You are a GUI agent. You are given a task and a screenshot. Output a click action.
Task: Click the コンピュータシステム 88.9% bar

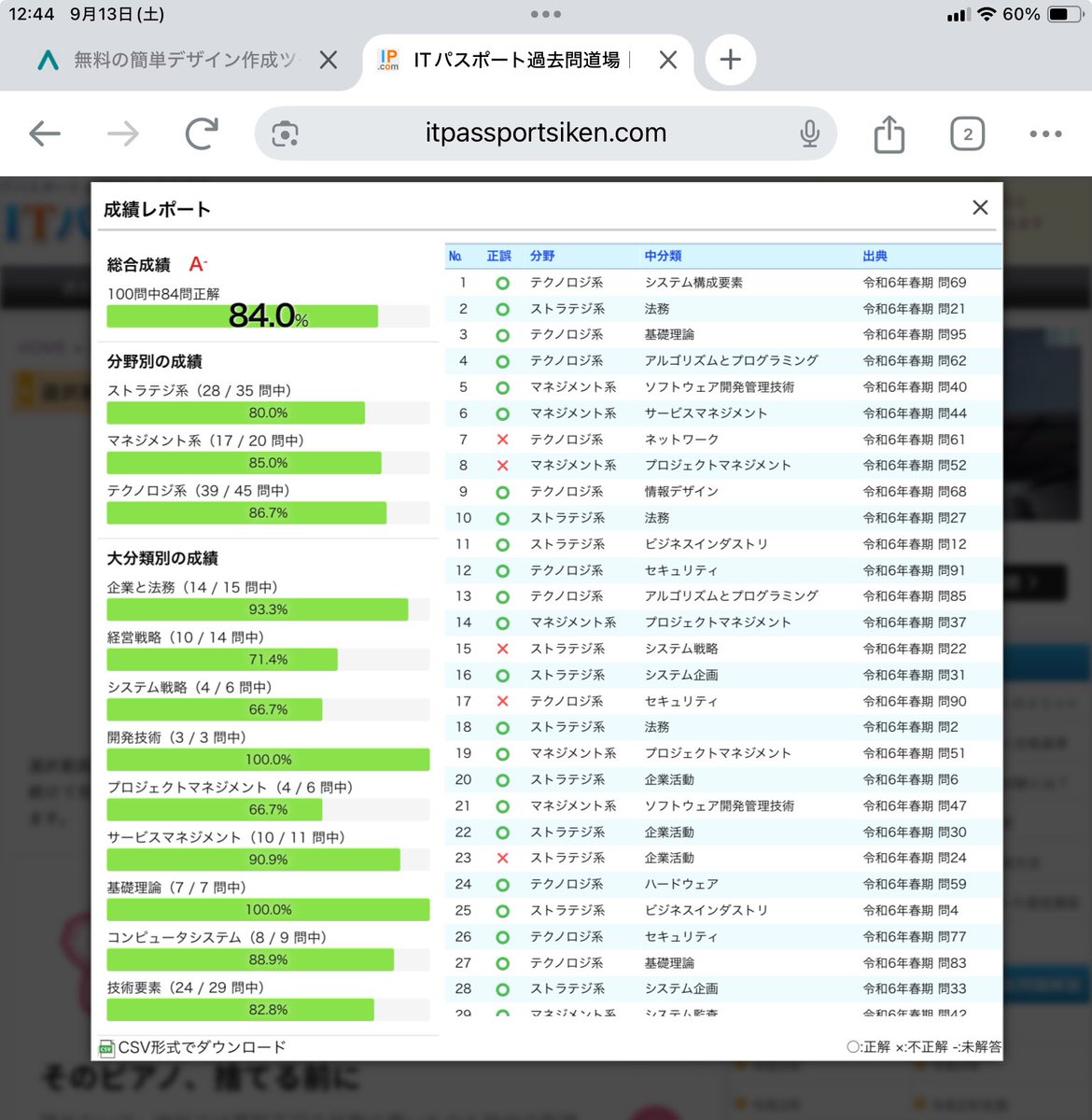[268, 959]
